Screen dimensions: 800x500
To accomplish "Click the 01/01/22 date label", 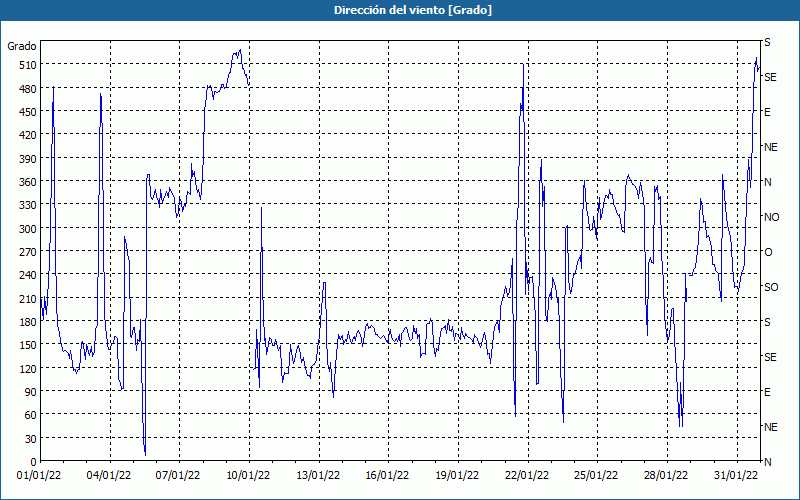I will 39,476.
